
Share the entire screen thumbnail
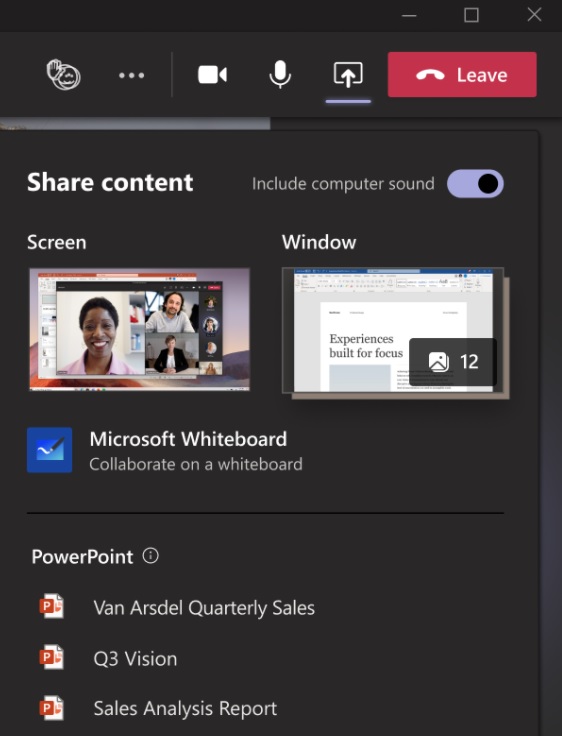point(139,330)
